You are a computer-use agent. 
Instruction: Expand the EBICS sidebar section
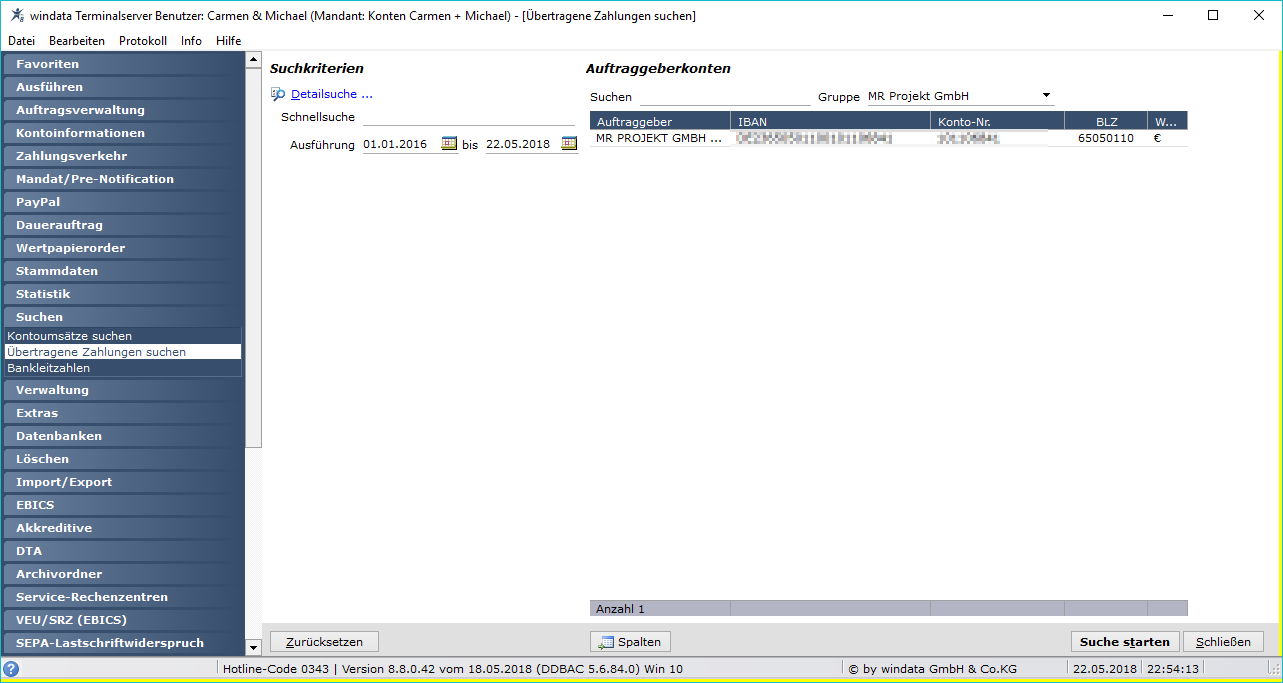coord(123,505)
